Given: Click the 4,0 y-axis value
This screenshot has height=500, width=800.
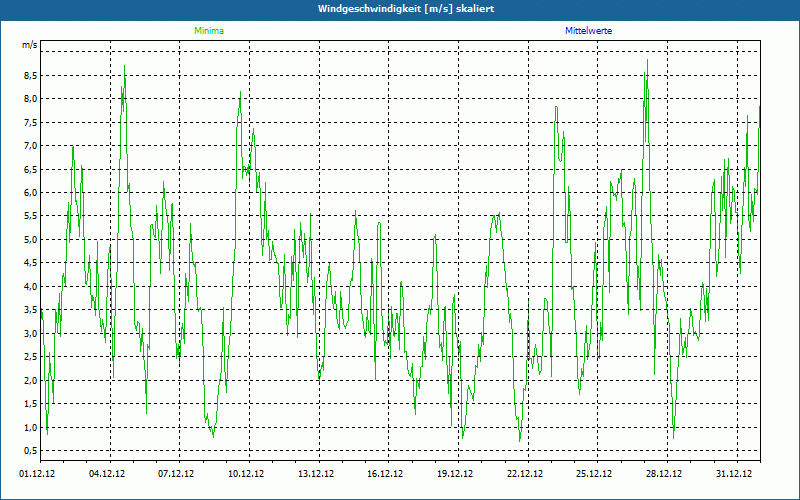Looking at the screenshot, I should pos(31,287).
